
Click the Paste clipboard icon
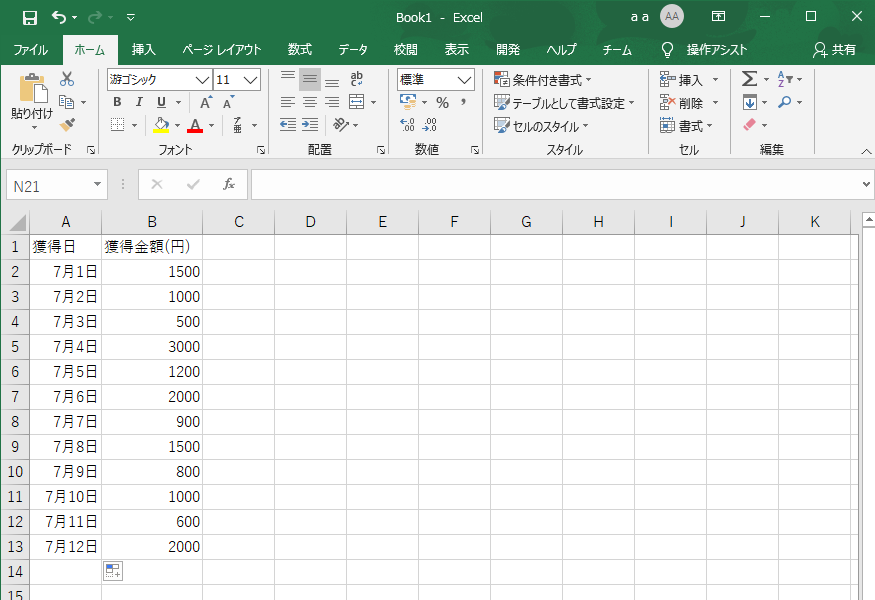pos(33,88)
